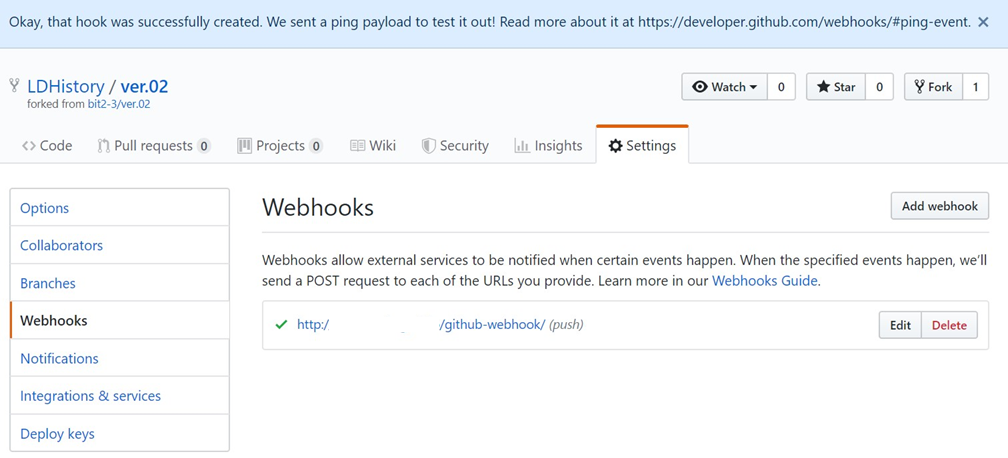Open the Insights tab
The image size is (1008, 458).
point(548,146)
